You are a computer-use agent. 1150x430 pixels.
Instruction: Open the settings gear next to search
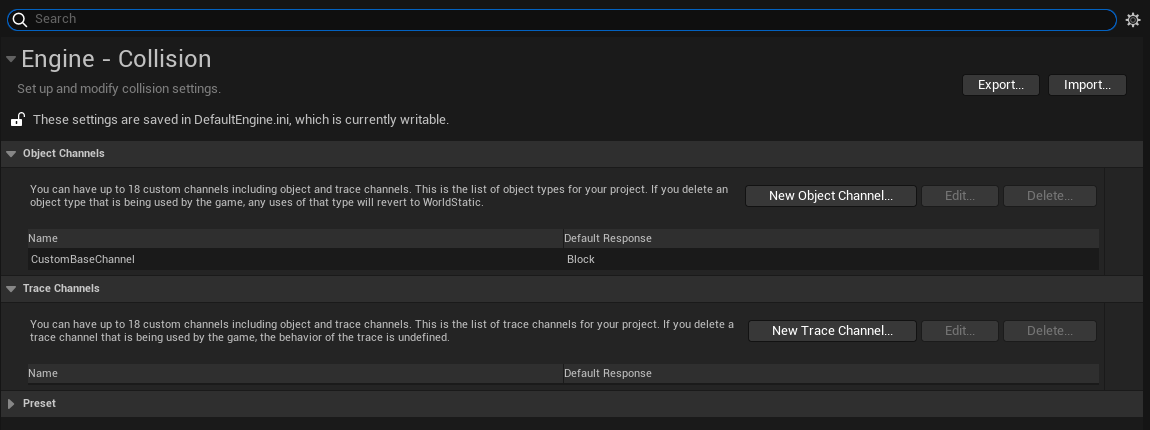(x=1132, y=20)
